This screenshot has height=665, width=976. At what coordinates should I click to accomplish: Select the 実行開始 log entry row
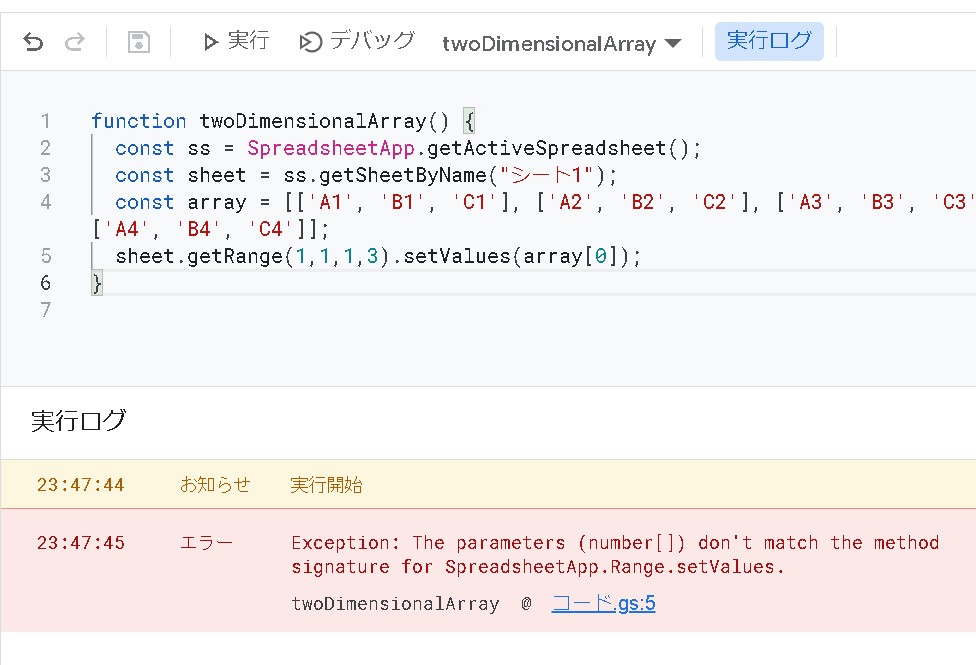(x=488, y=484)
